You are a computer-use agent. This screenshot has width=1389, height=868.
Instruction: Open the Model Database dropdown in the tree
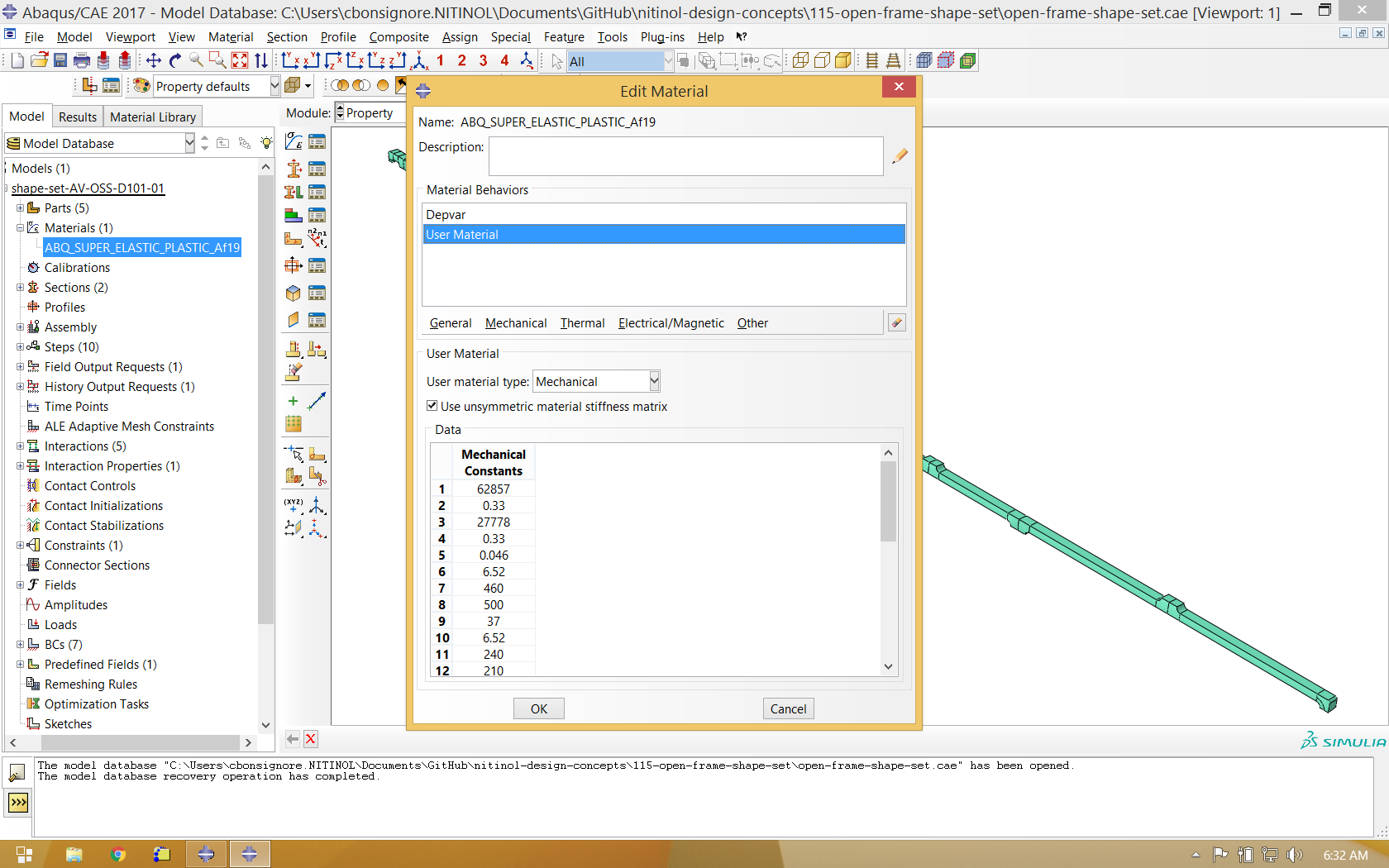tap(189, 143)
